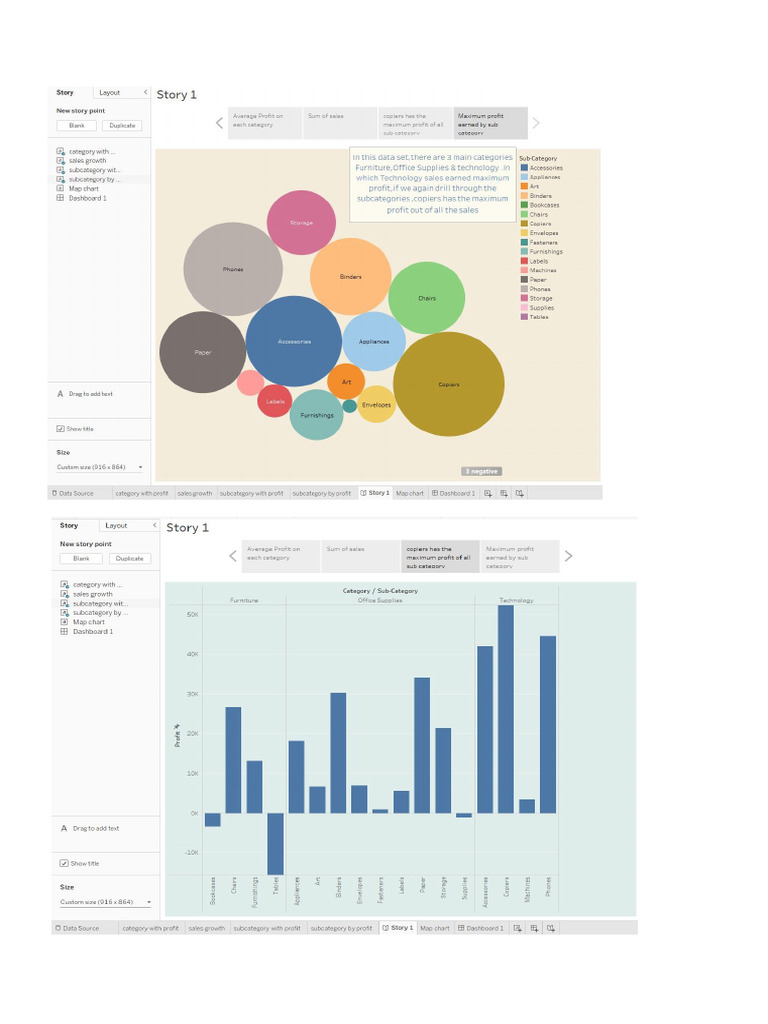Click the Accessories color swatch in the legend
This screenshot has height=1024, width=768.
tap(524, 168)
